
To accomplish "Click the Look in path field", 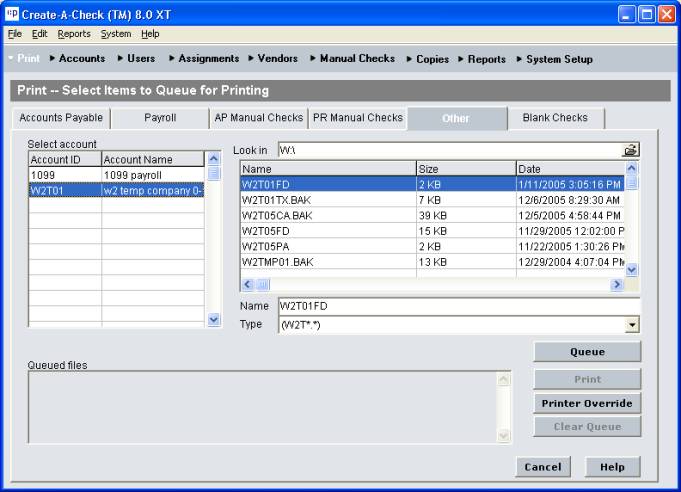I will [450, 150].
